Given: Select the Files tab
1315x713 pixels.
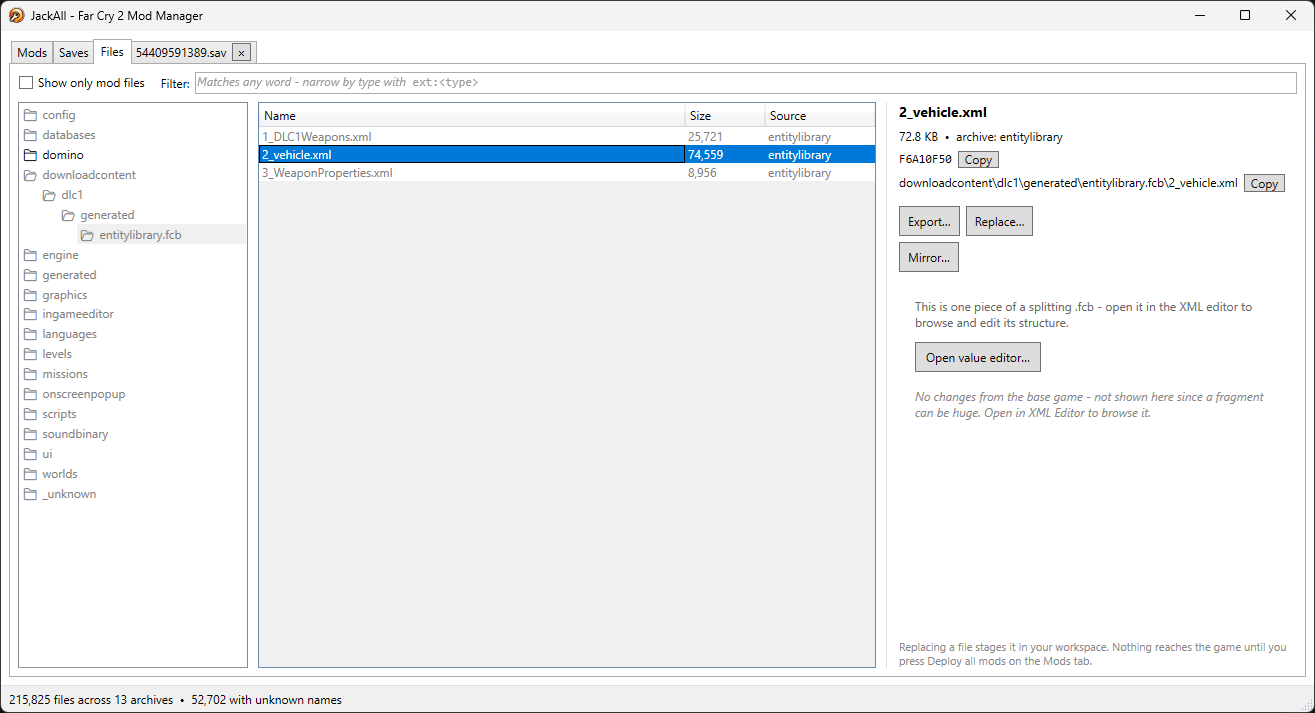Looking at the screenshot, I should tap(112, 52).
